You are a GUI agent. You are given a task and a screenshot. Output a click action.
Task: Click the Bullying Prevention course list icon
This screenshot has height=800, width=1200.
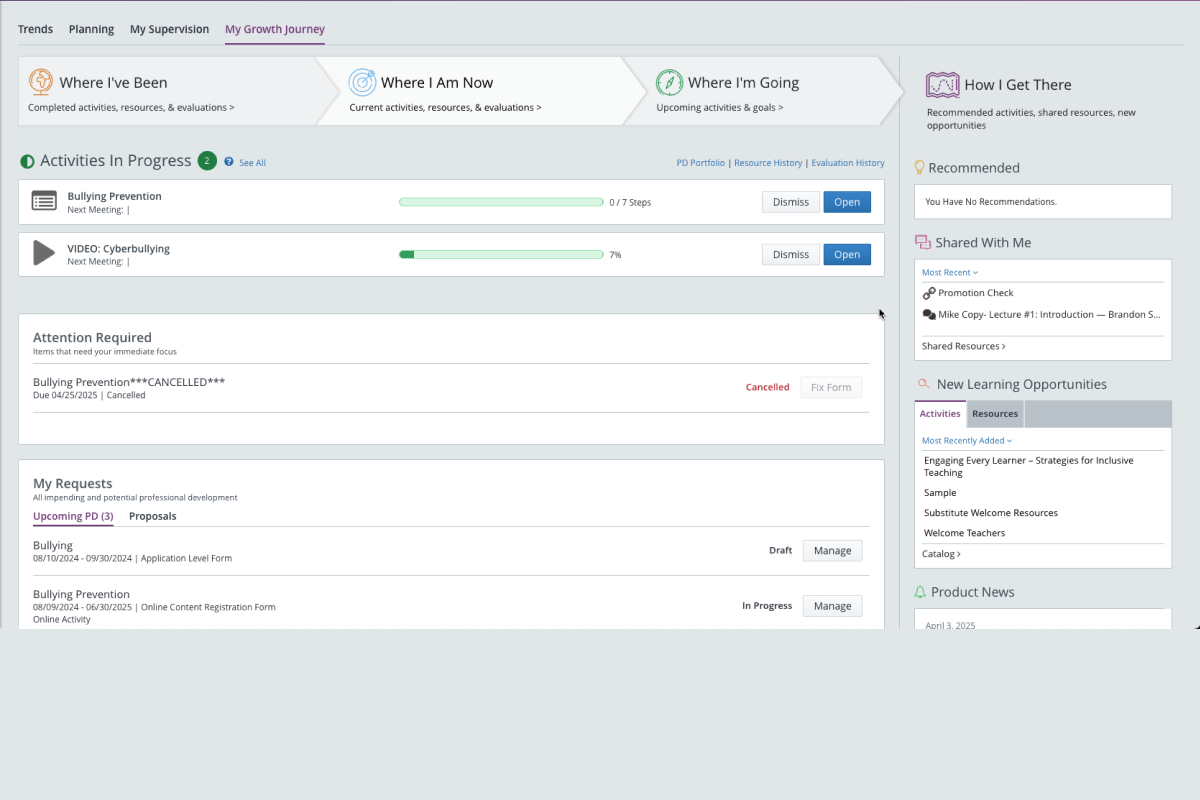(x=44, y=201)
